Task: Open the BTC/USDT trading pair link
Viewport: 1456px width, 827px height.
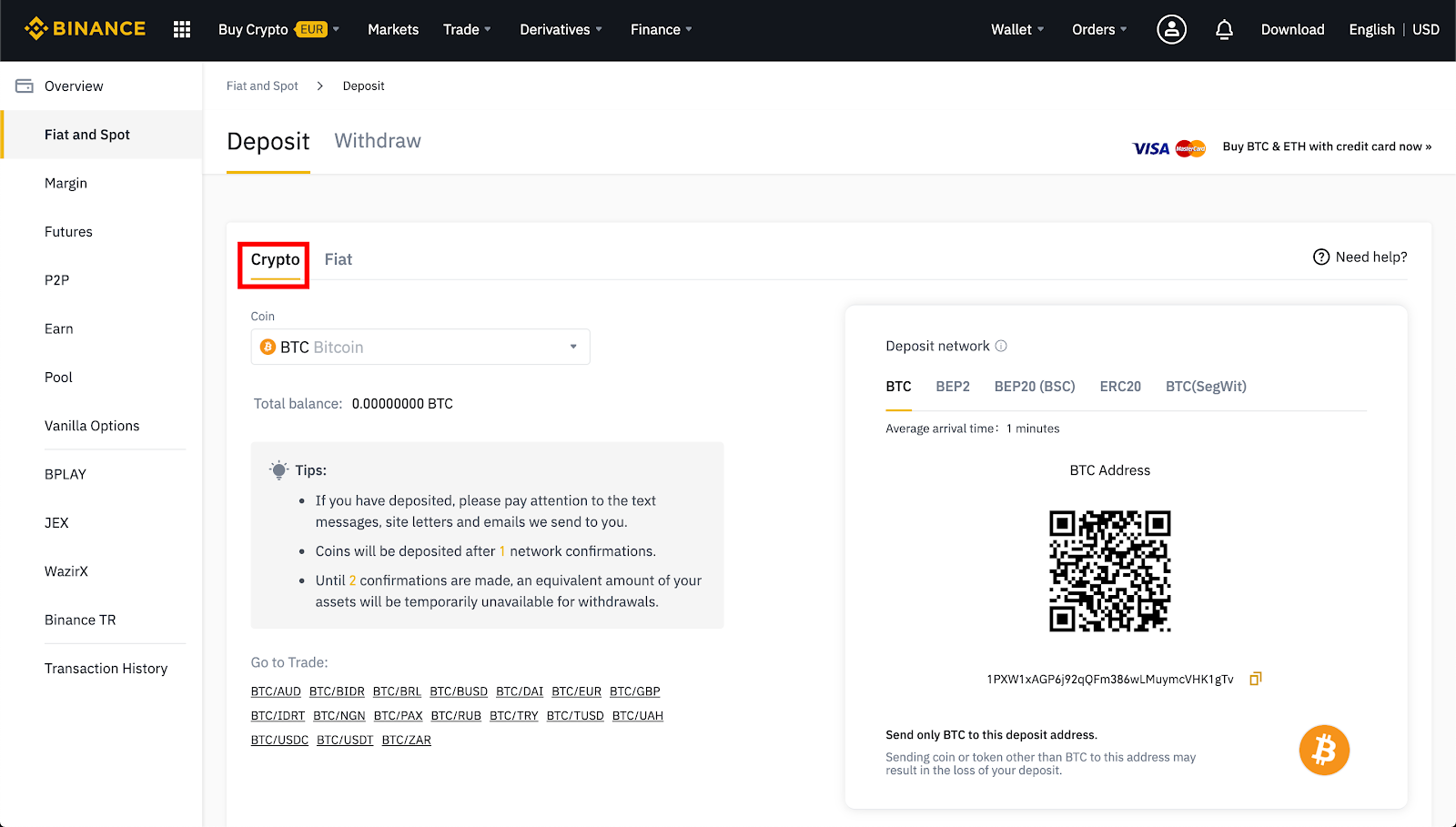Action: [345, 741]
